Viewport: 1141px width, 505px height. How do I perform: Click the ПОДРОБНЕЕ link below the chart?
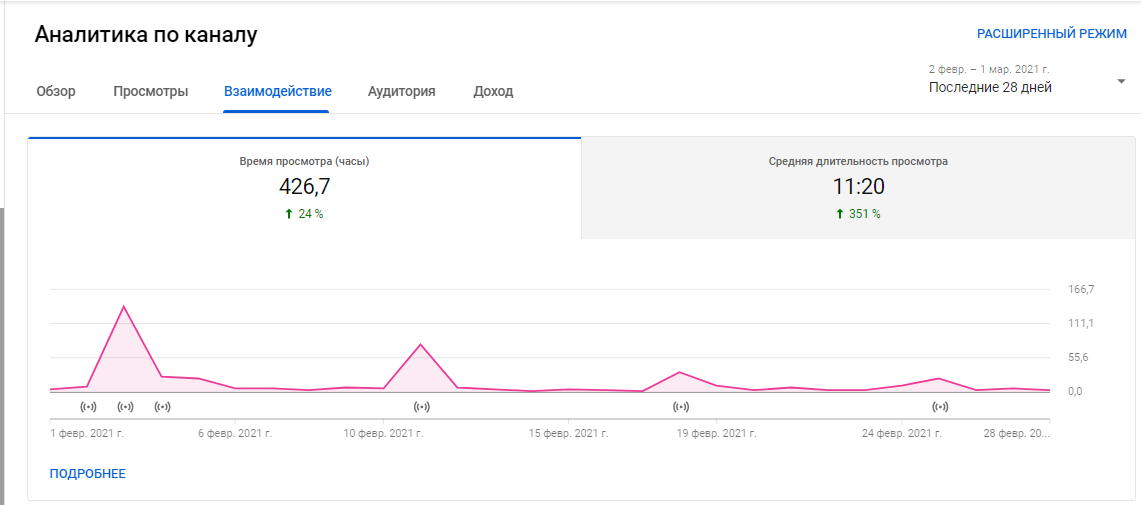click(88, 473)
